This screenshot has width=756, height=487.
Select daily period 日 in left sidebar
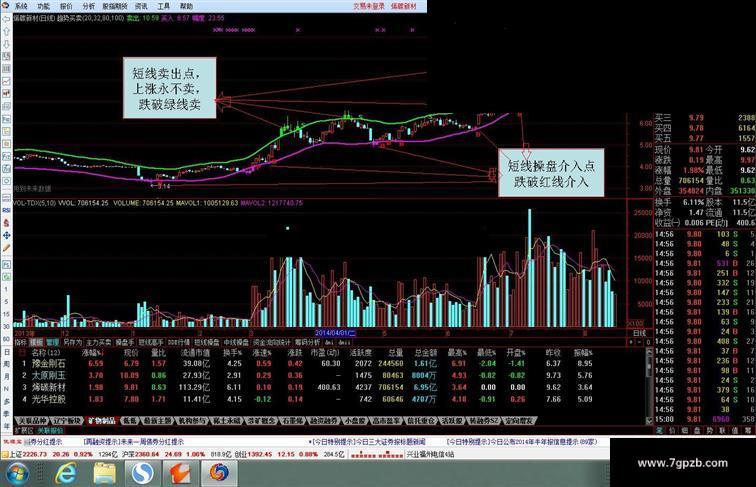pos(6,352)
